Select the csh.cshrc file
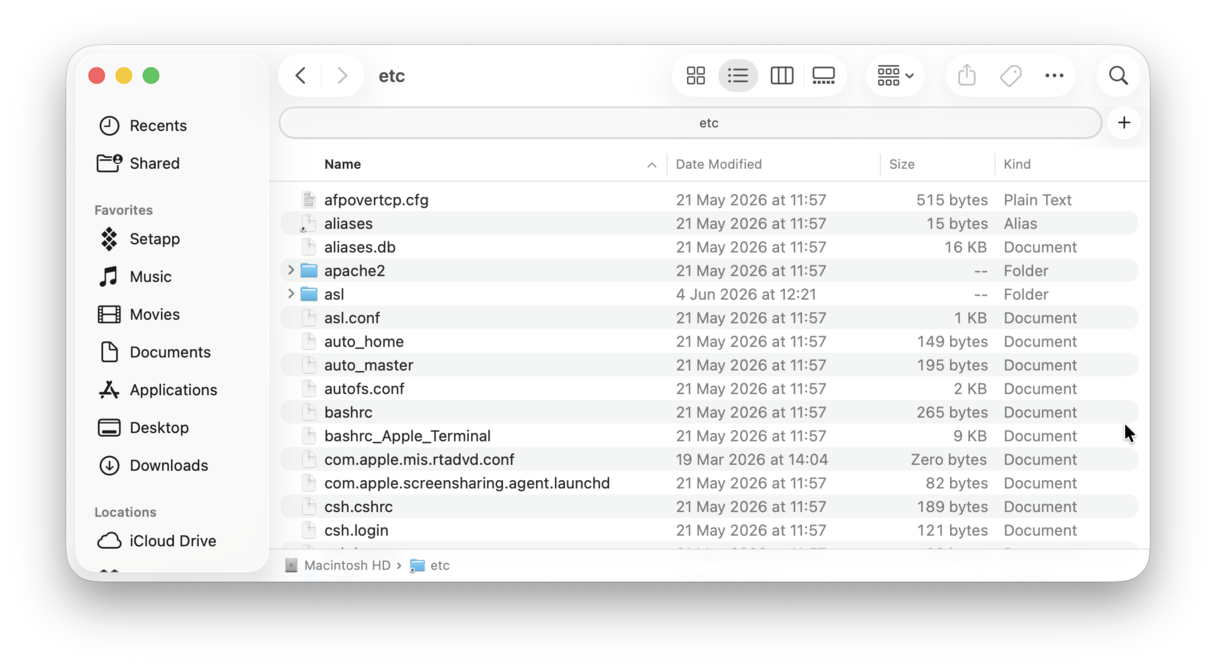 [x=709, y=507]
